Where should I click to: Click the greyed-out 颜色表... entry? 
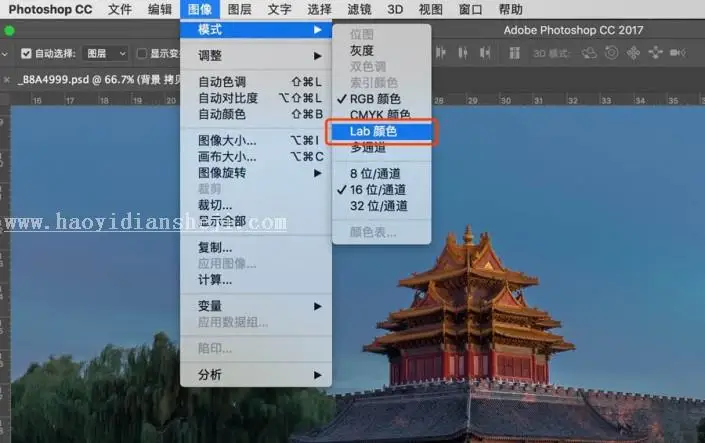coord(381,233)
